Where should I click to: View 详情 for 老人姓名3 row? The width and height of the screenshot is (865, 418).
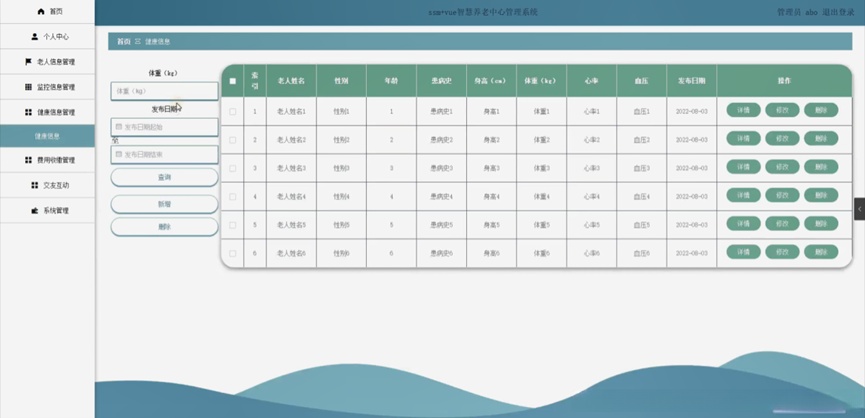(743, 167)
